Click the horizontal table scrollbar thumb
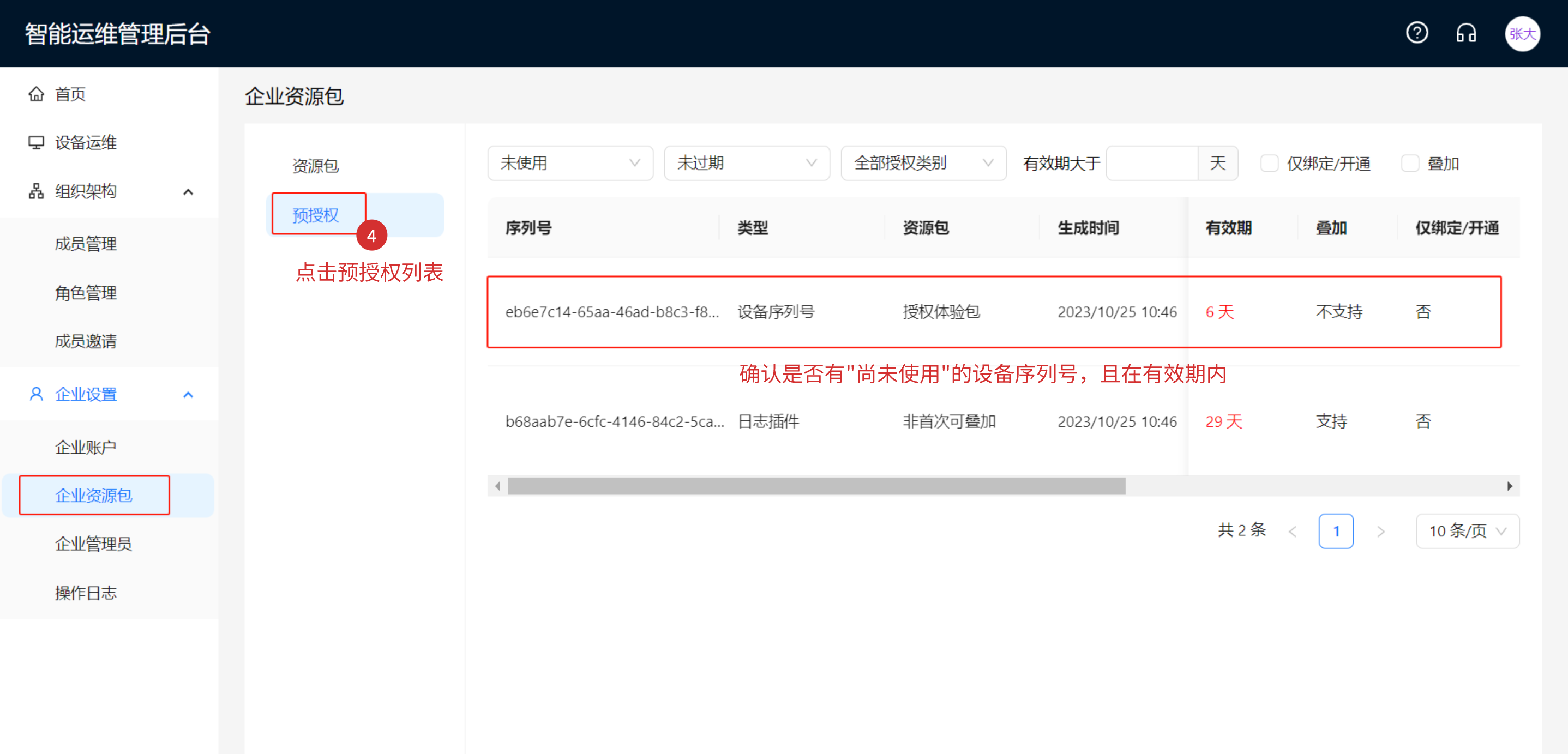1568x754 pixels. click(816, 486)
